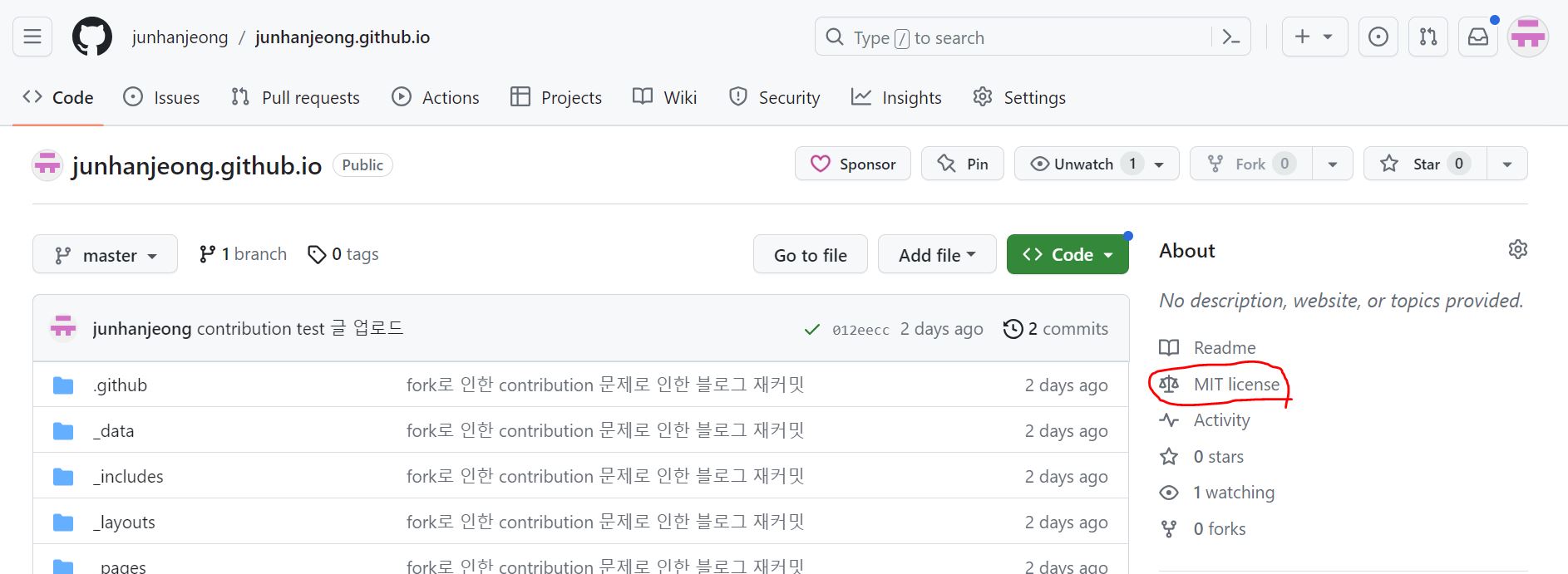This screenshot has width=1568, height=574.
Task: Edit About details with gear icon
Action: tap(1517, 250)
